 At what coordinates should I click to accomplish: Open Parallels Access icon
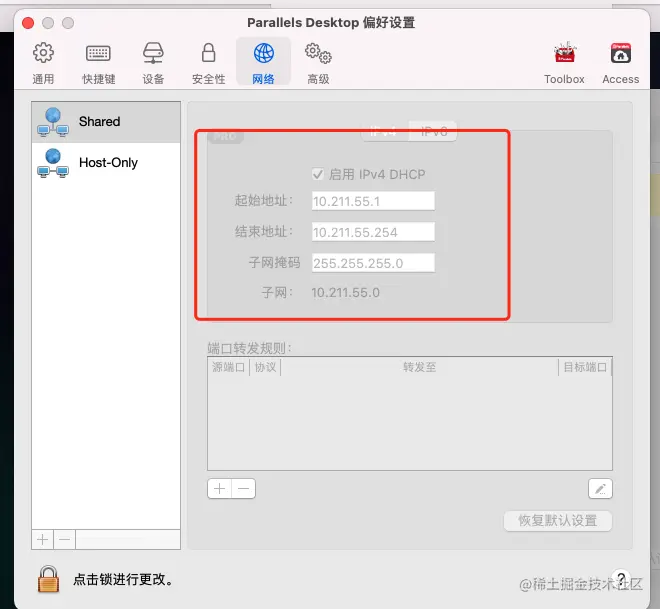pos(620,63)
